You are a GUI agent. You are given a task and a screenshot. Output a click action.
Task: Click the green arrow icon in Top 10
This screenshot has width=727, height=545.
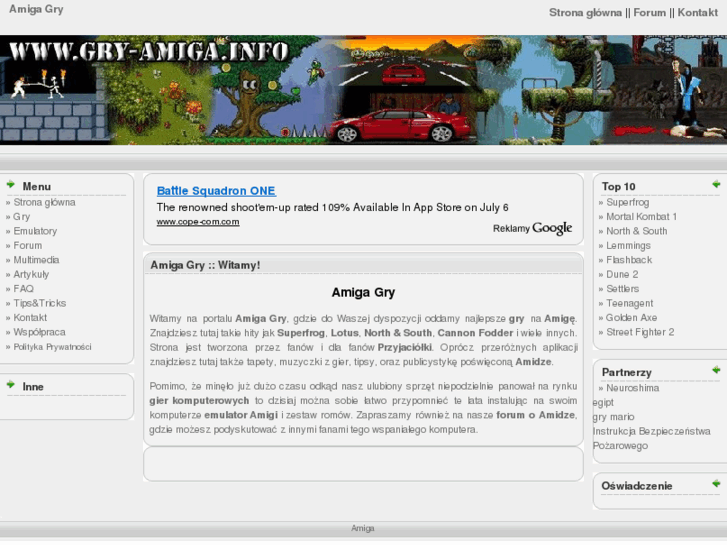716,185
